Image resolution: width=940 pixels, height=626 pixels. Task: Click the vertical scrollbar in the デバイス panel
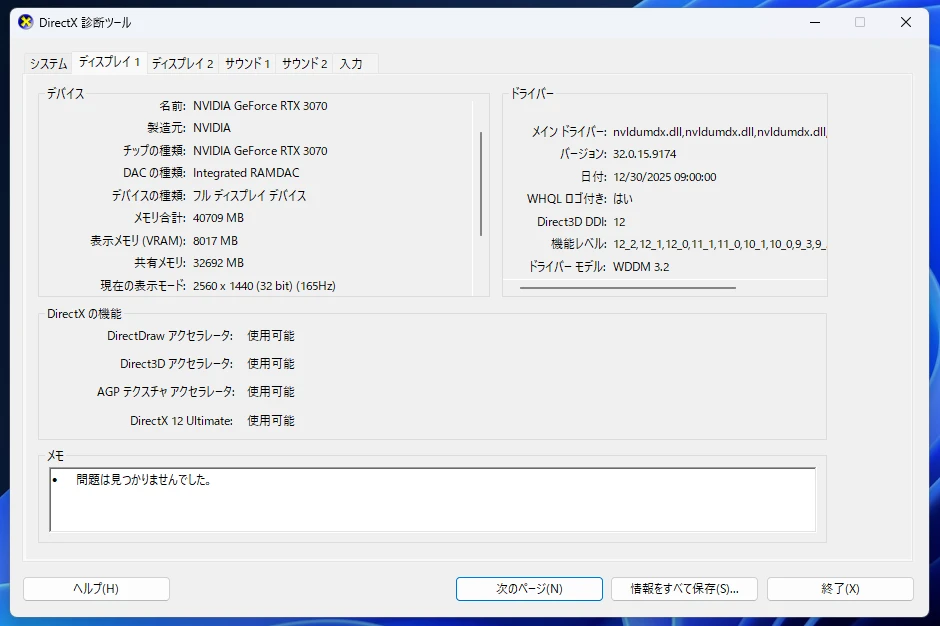coord(481,184)
